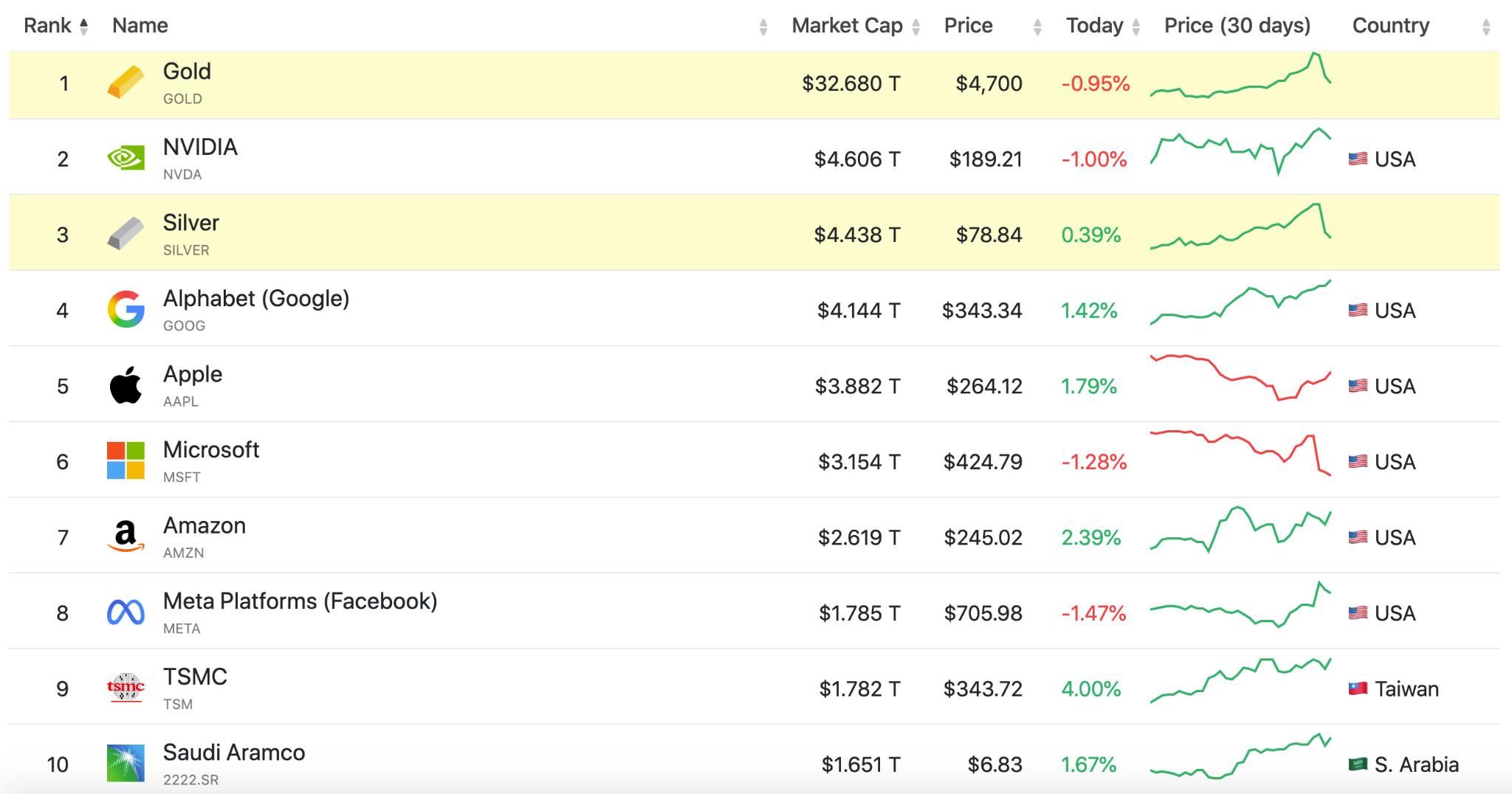Click Apple's 30-day price chart
Viewport: 1512px width, 794px height.
[1240, 378]
